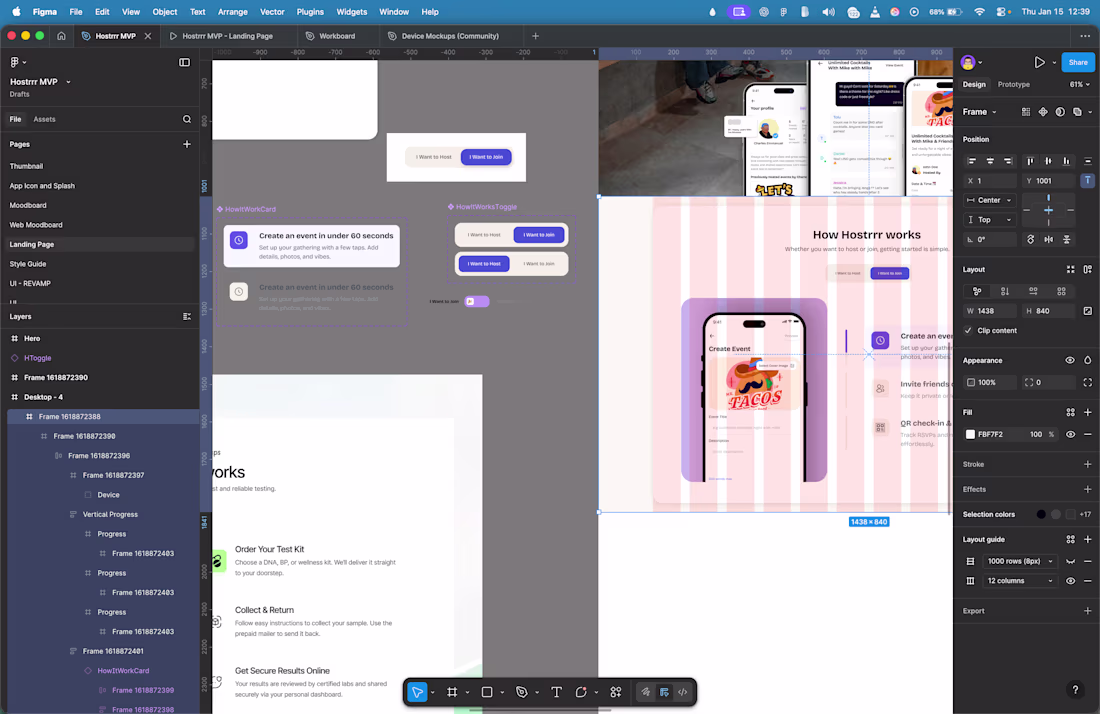Open macOS Control Center in menu bar

tap(1001, 12)
